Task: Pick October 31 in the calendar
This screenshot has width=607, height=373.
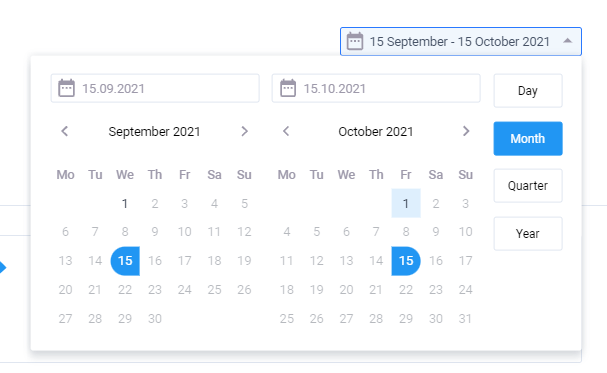Action: (x=465, y=318)
